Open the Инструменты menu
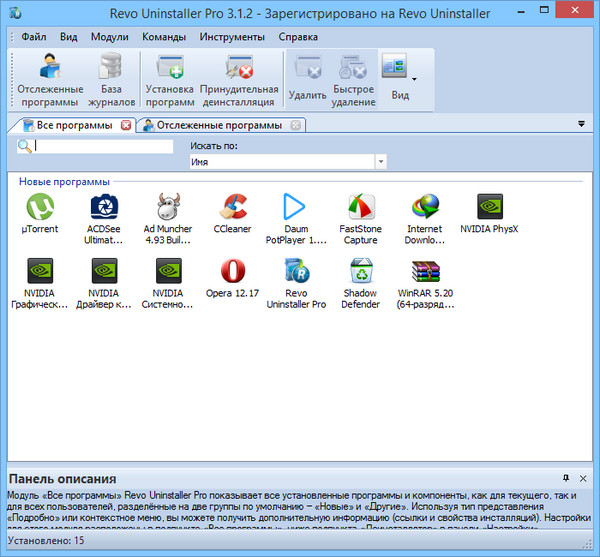Image resolution: width=600 pixels, height=557 pixels. pos(232,37)
